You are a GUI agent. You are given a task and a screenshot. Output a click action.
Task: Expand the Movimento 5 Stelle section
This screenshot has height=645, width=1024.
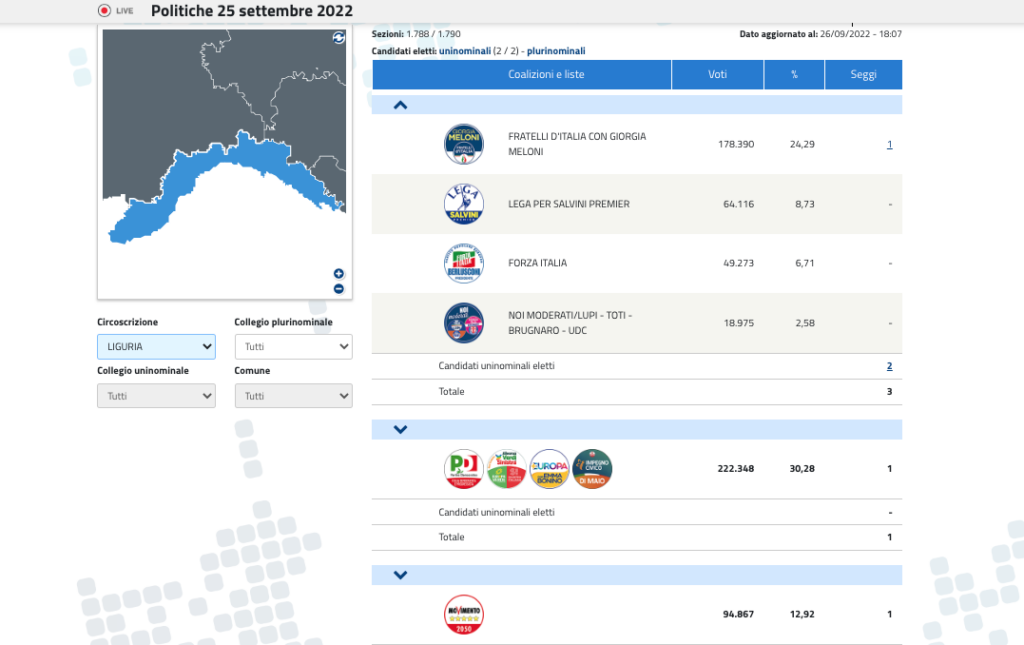[400, 575]
